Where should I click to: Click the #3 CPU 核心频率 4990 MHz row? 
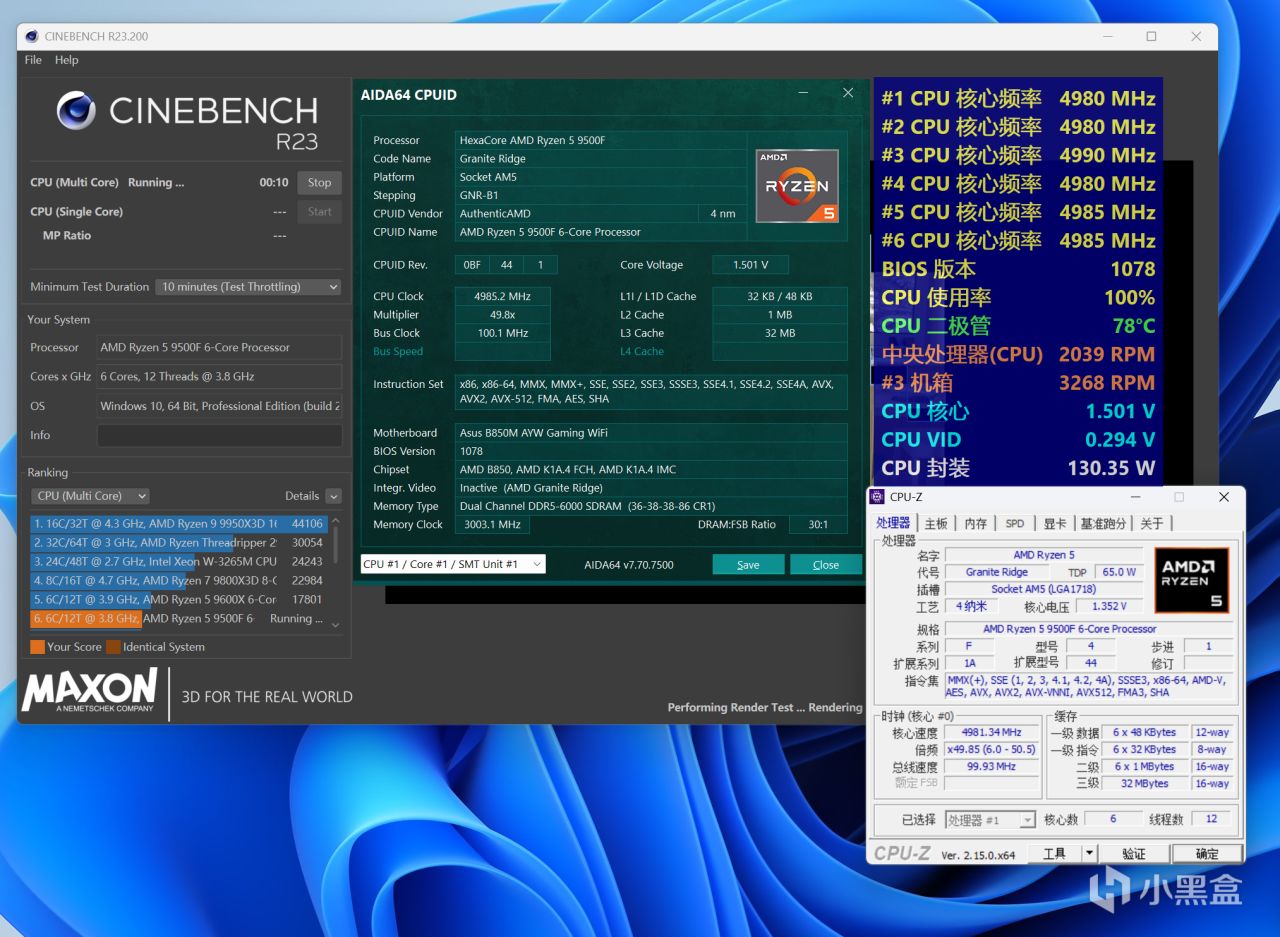click(x=1018, y=155)
